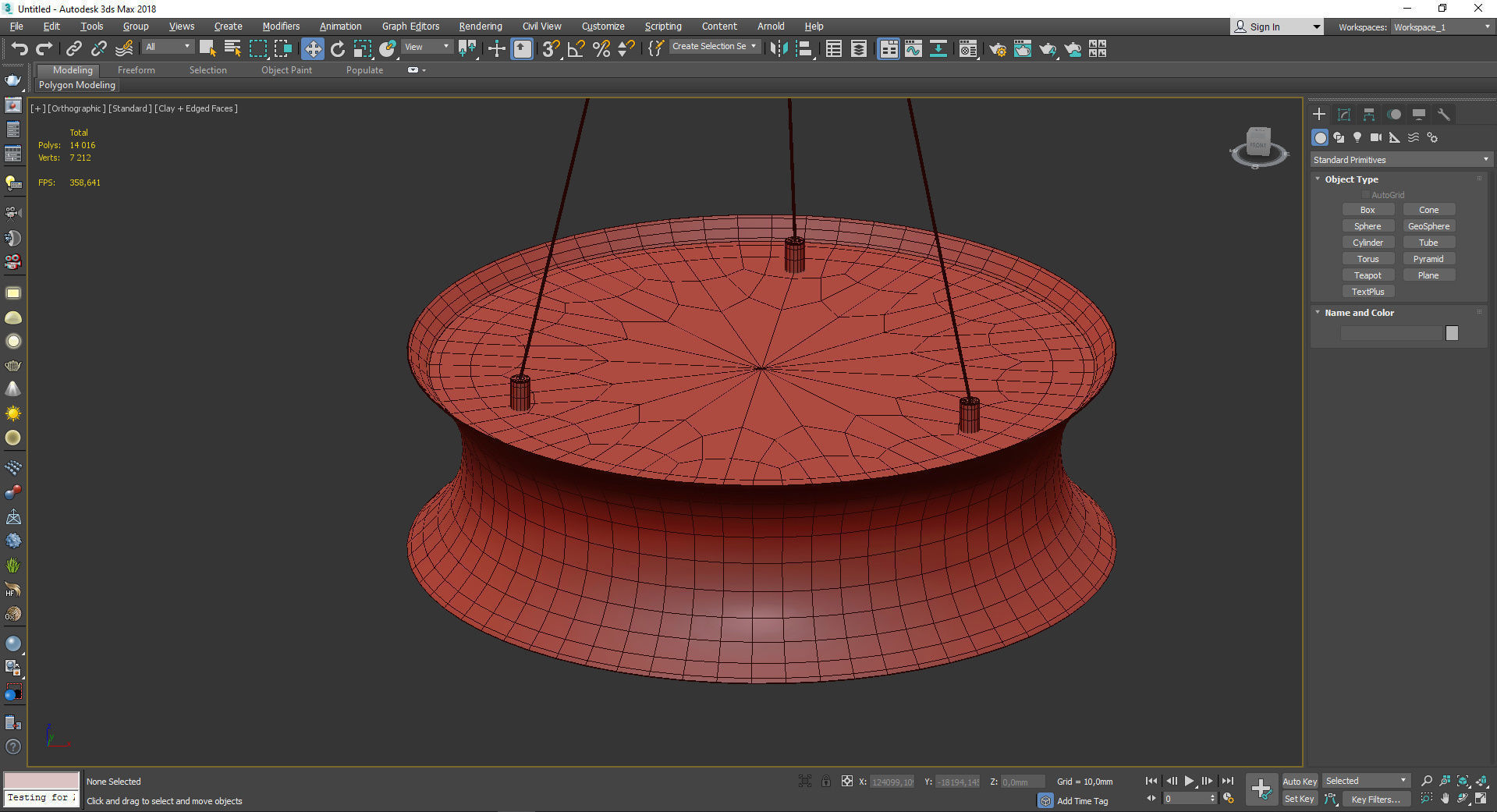
Task: Activate the Select and Scale tool
Action: point(363,49)
